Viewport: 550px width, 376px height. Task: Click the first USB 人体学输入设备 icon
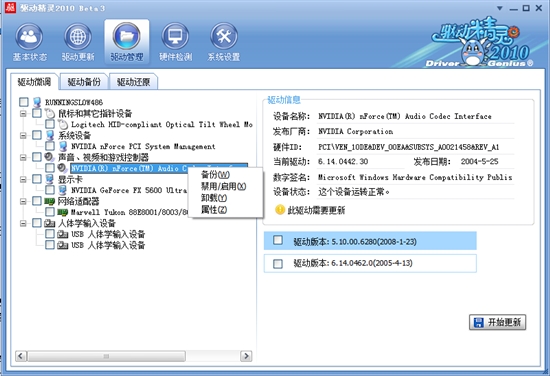62,234
